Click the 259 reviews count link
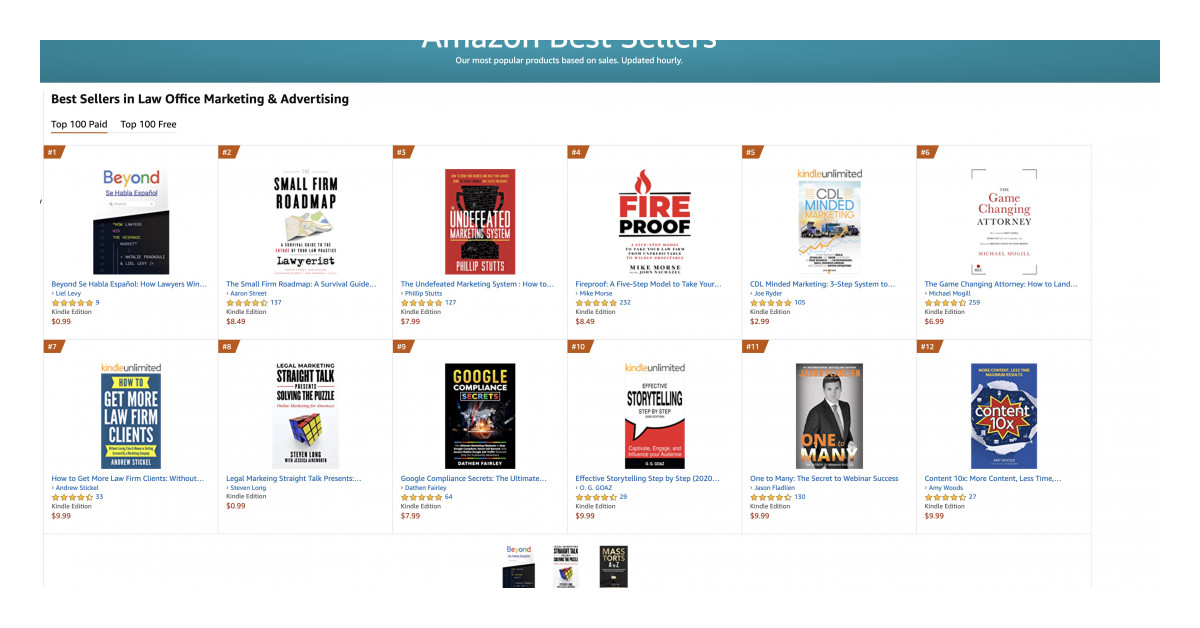The image size is (1200, 628). coord(974,303)
